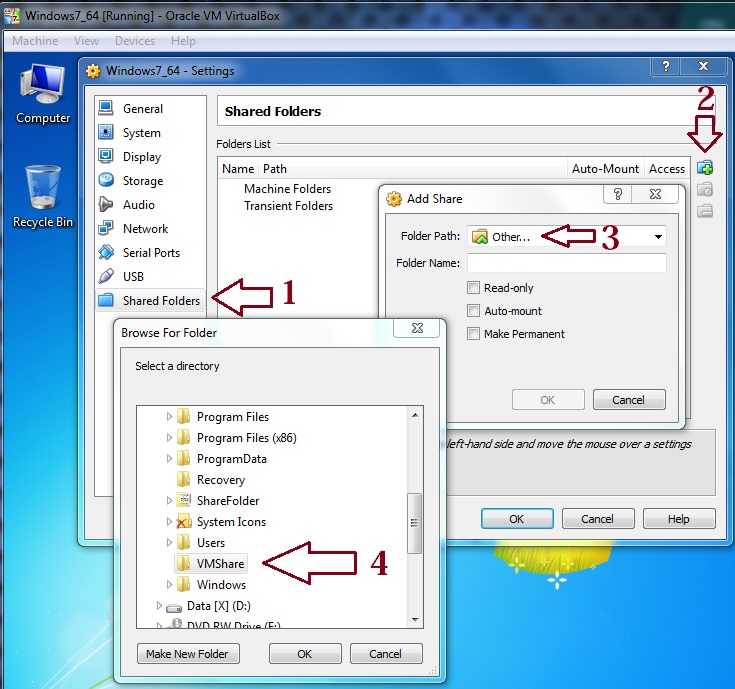Click the Add Share help question-mark button
Image resolution: width=735 pixels, height=689 pixels.
618,194
